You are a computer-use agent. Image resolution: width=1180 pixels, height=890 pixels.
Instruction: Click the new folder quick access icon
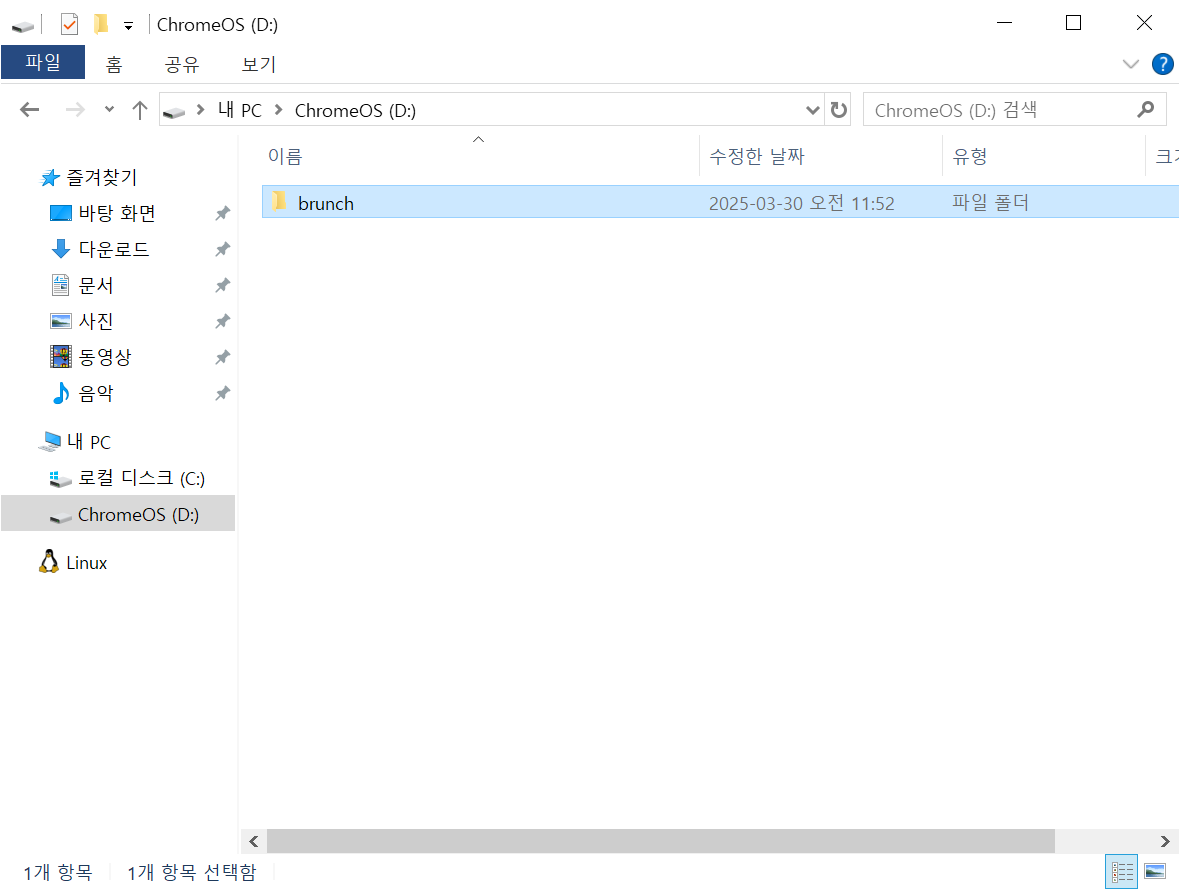[101, 25]
